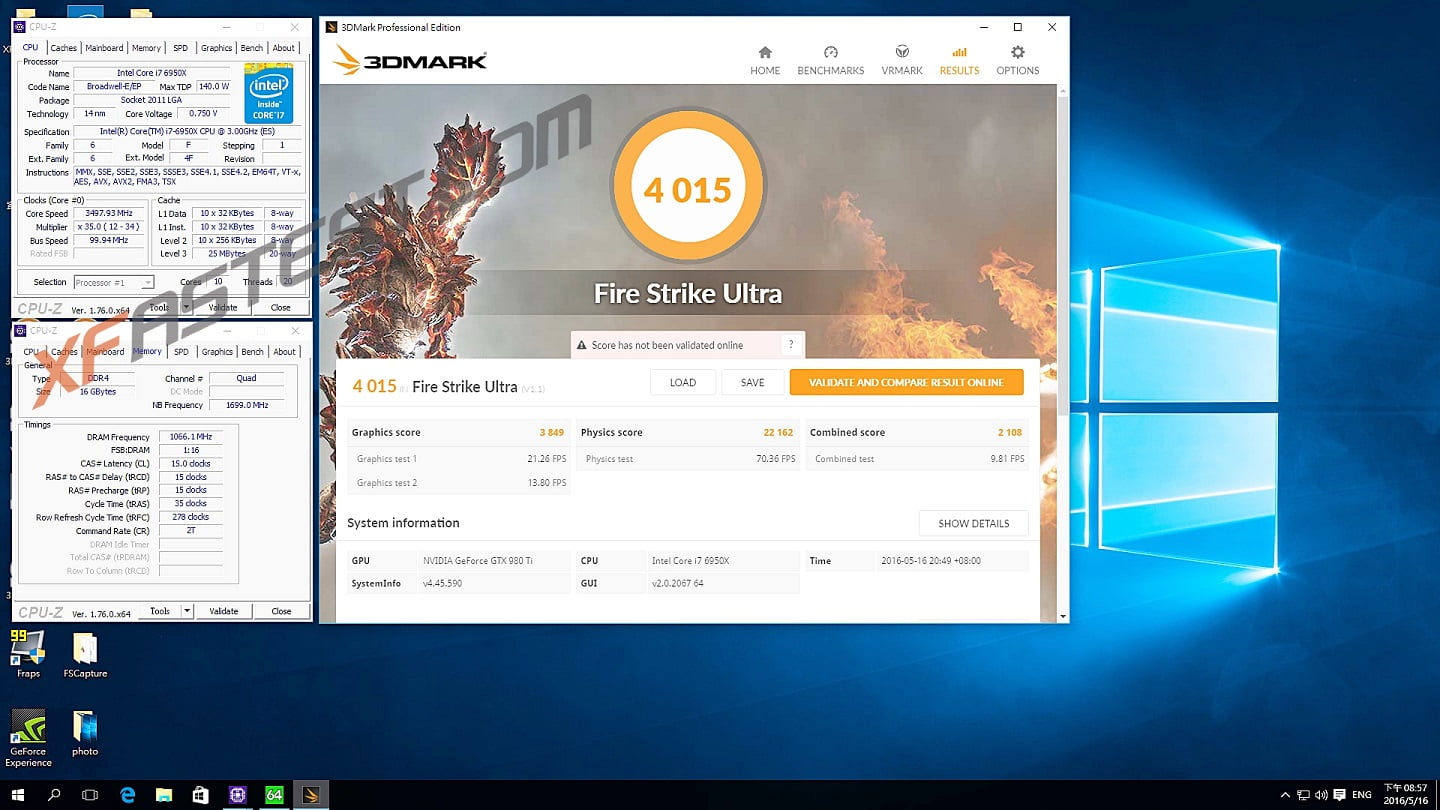Open the FSCapture desktop icon

(x=85, y=650)
